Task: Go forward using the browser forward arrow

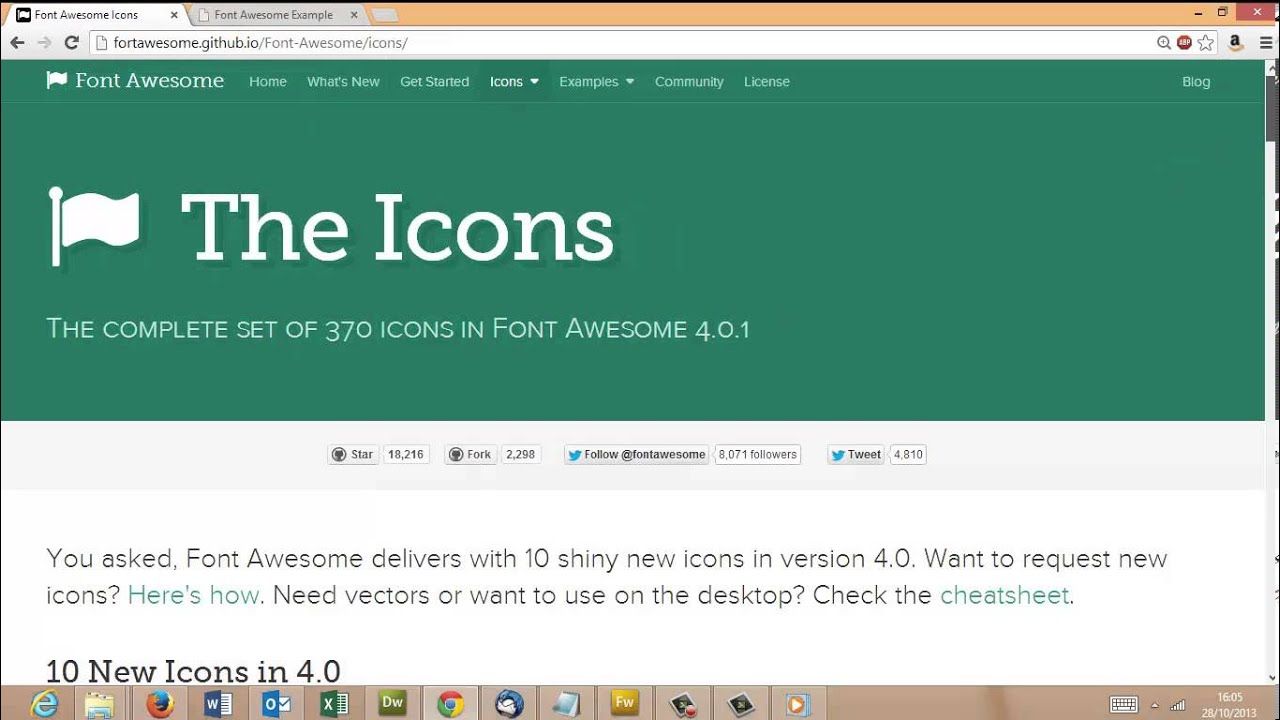Action: pyautogui.click(x=44, y=43)
